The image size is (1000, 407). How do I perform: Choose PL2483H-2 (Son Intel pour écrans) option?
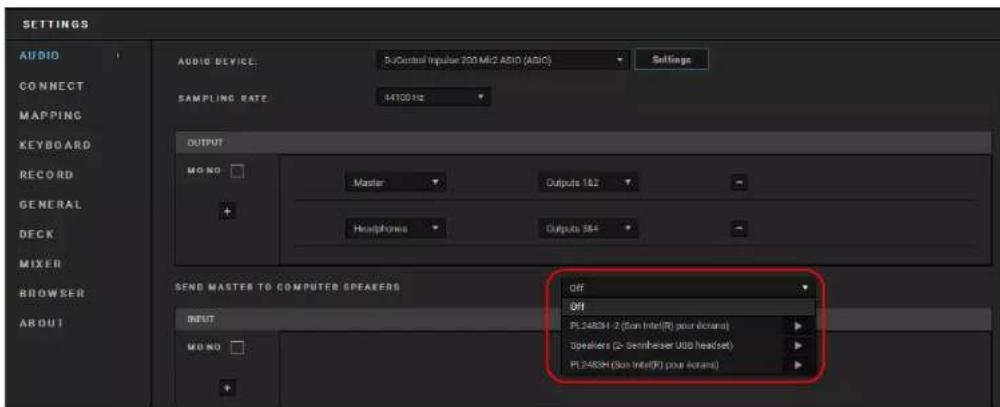click(x=688, y=326)
